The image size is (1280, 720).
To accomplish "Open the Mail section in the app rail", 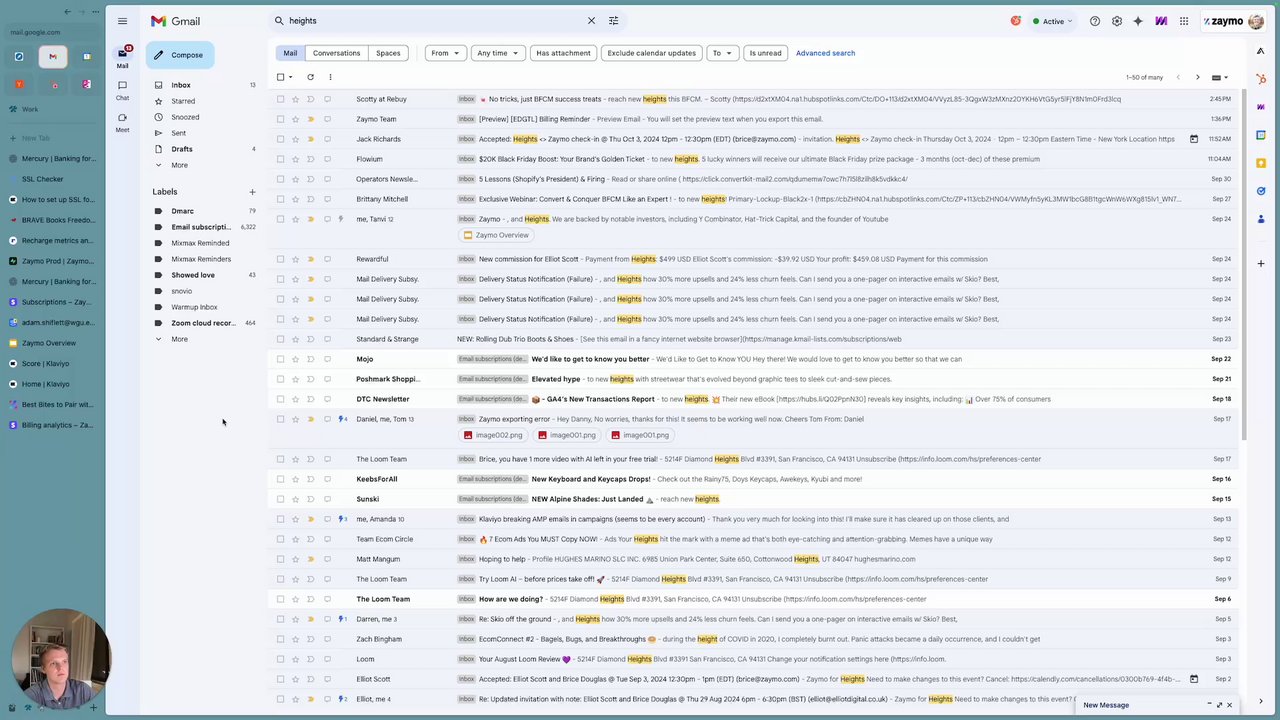I will pyautogui.click(x=122, y=56).
